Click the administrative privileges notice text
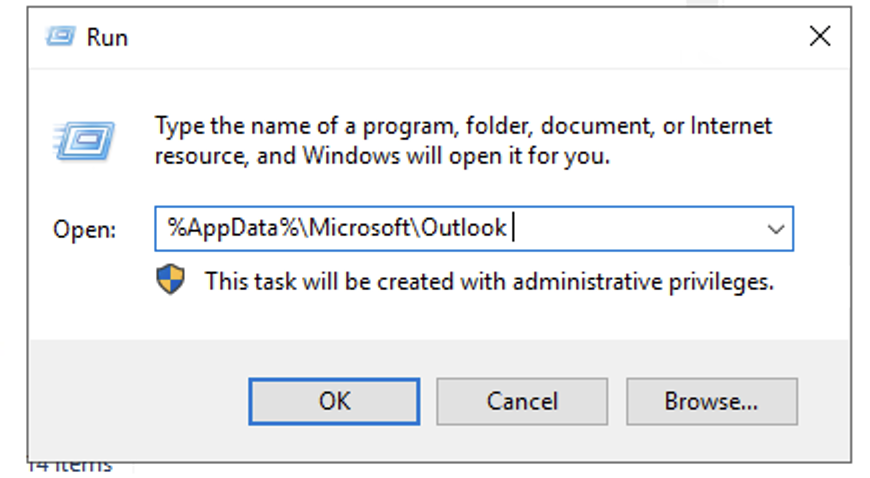Screen dimensions: 870x478 click(489, 282)
